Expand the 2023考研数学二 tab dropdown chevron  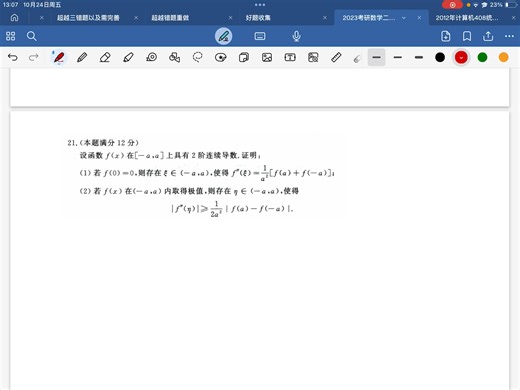coord(404,18)
